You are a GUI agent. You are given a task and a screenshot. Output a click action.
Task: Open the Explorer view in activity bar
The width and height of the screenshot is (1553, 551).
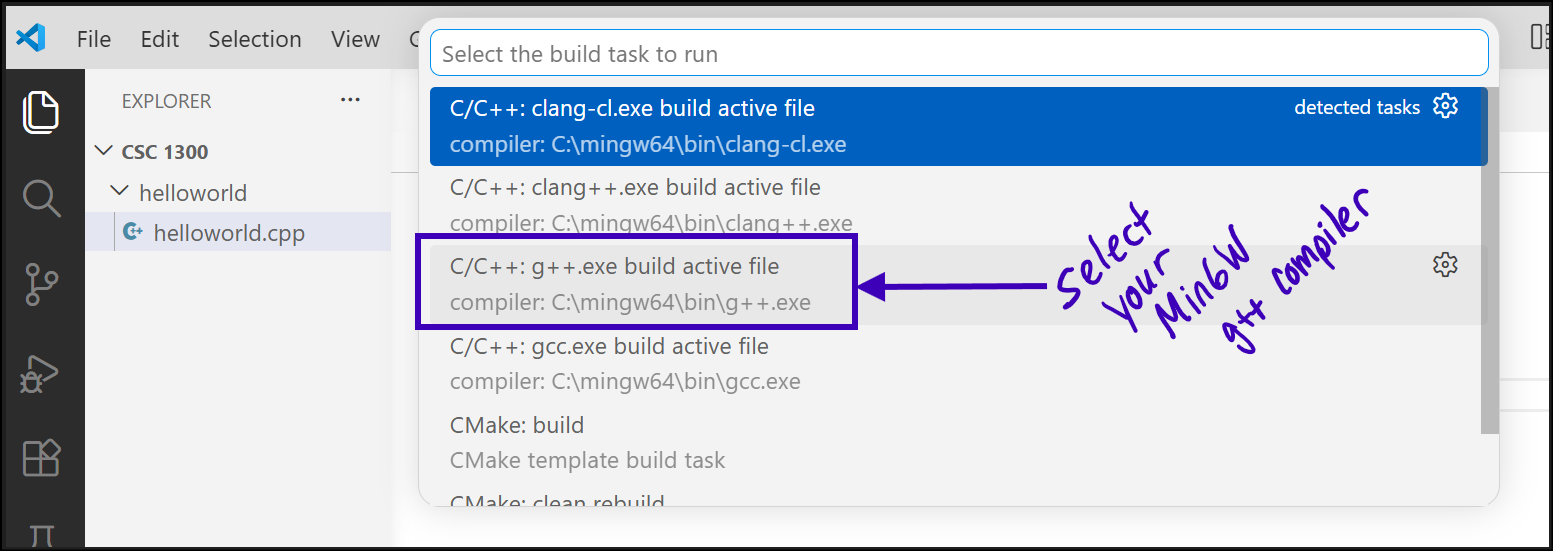point(41,111)
